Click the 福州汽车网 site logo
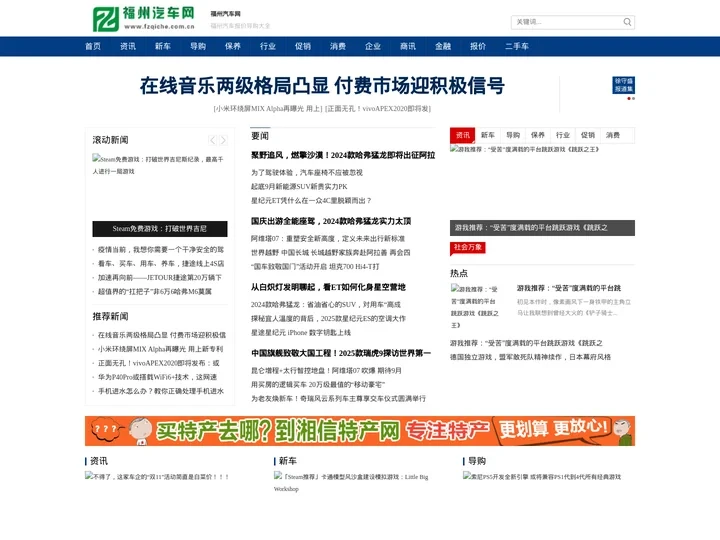The height and width of the screenshot is (540, 720). 143,18
